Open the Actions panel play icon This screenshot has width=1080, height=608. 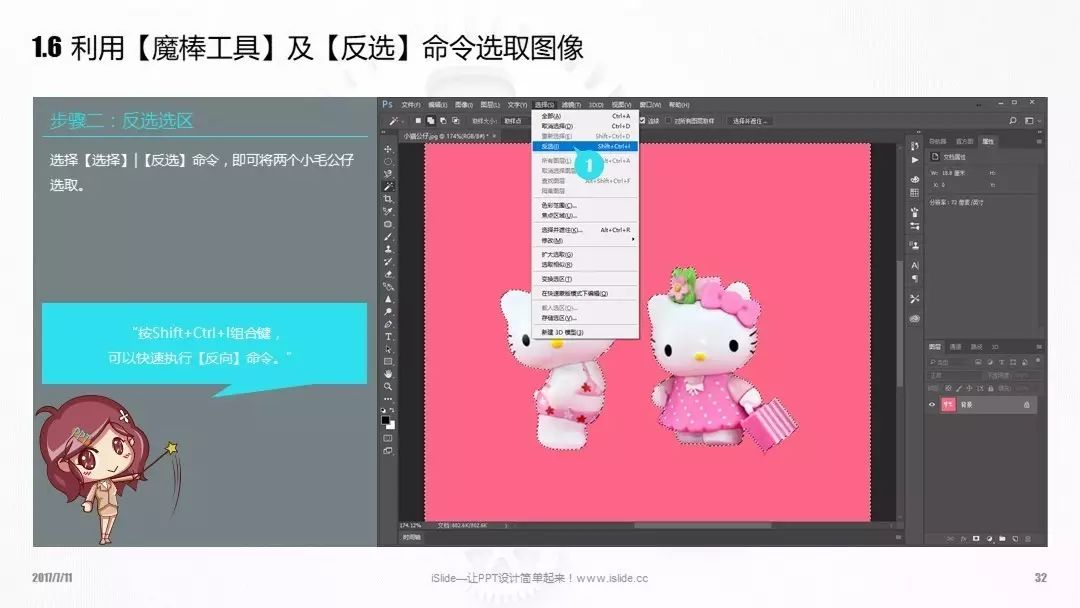tap(915, 160)
